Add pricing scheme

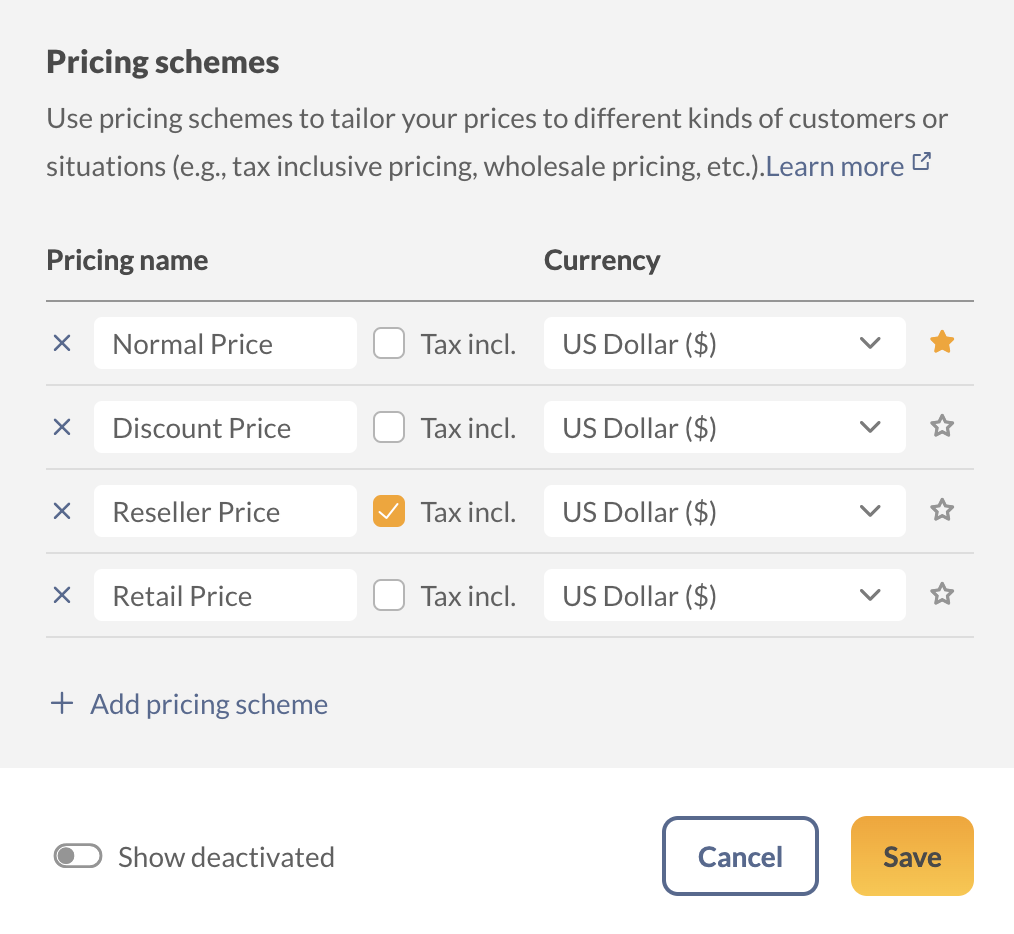point(190,704)
